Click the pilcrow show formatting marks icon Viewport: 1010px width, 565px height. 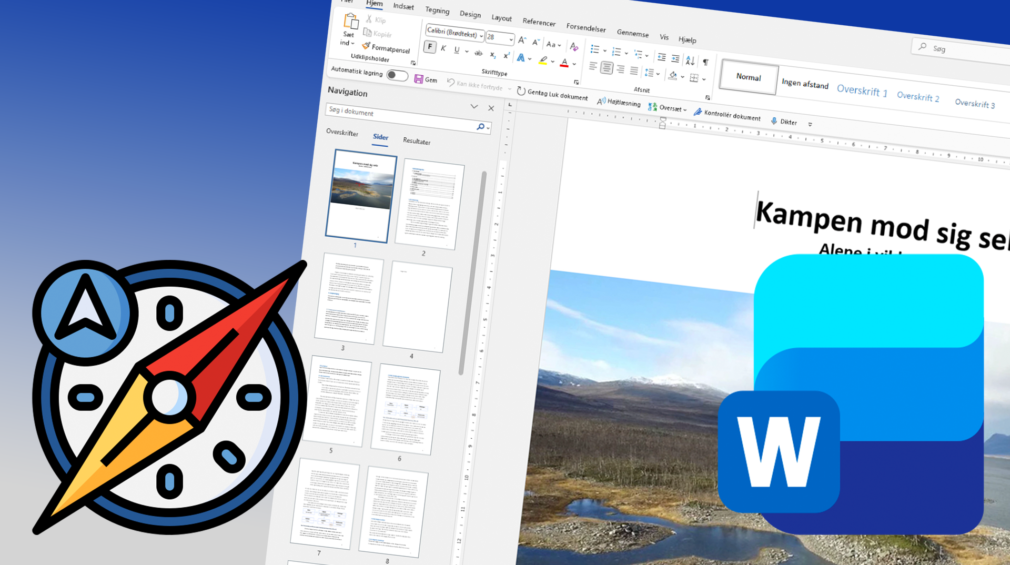click(x=705, y=62)
